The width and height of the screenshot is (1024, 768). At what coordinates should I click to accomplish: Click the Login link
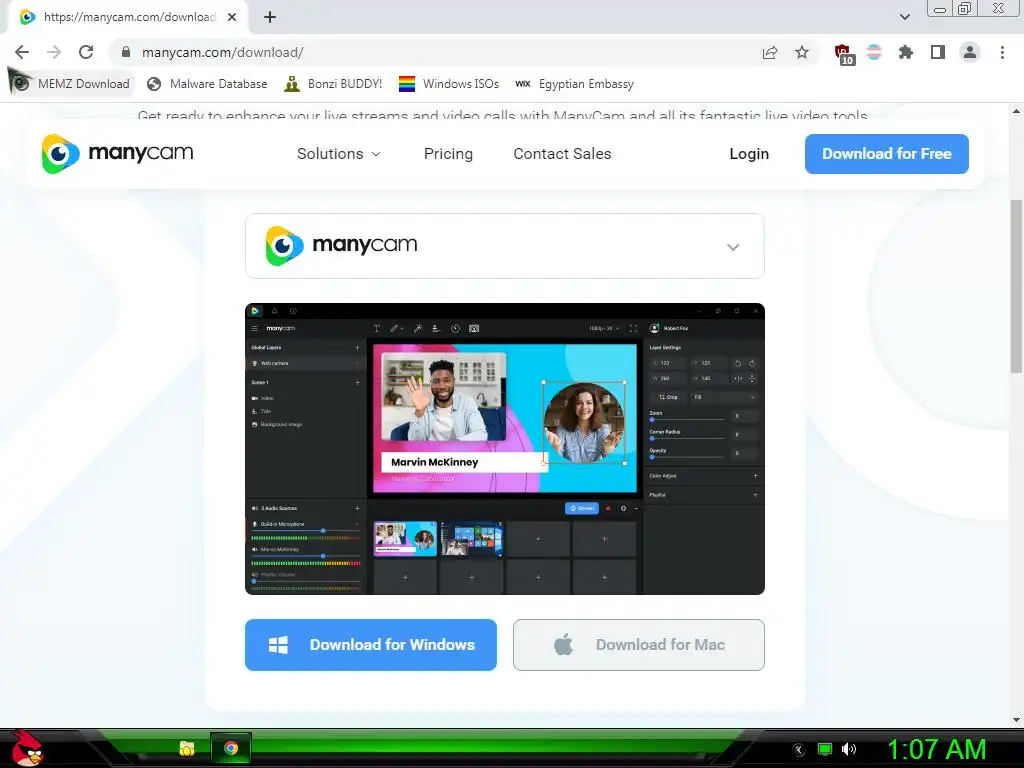click(749, 153)
